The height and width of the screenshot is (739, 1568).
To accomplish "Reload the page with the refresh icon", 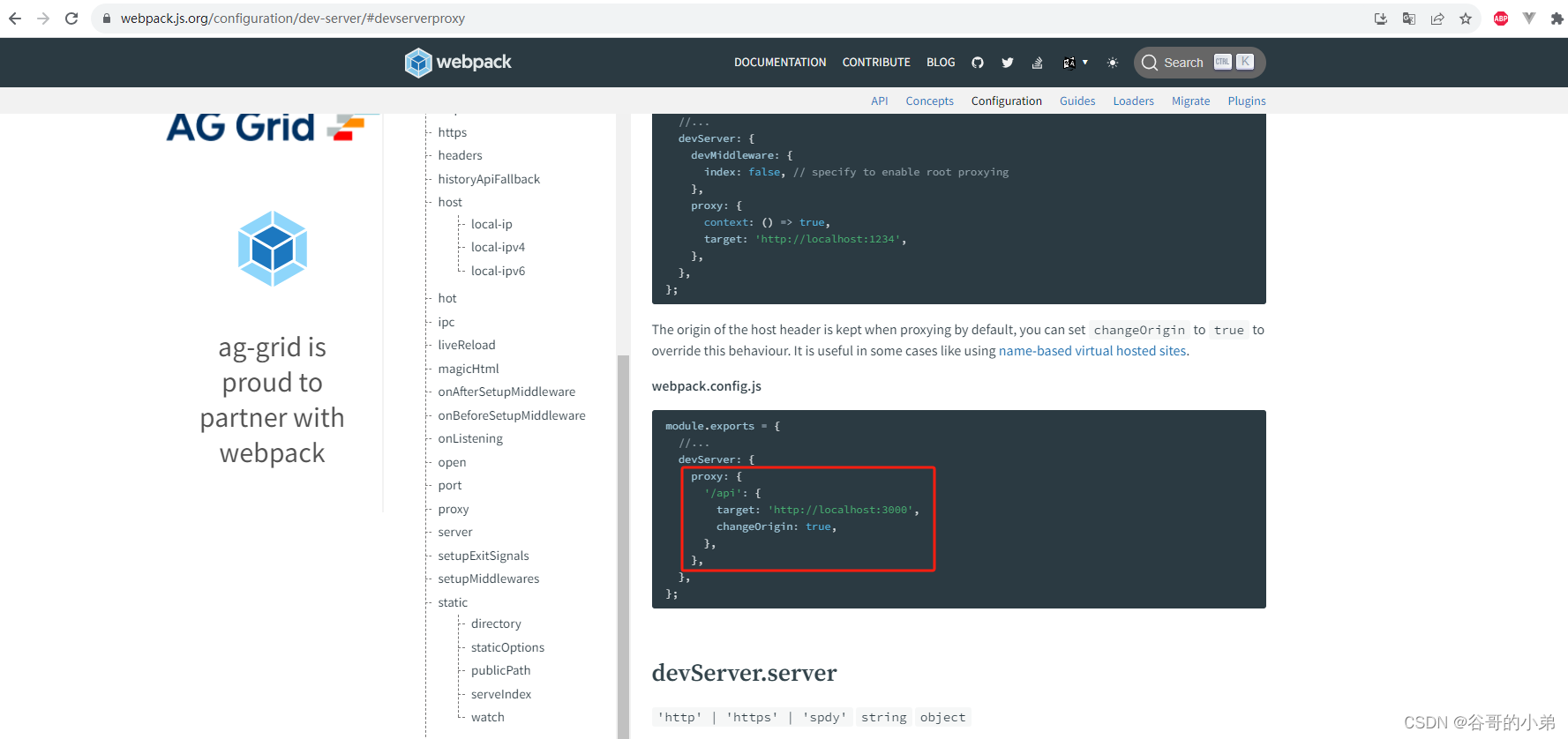I will [x=71, y=19].
